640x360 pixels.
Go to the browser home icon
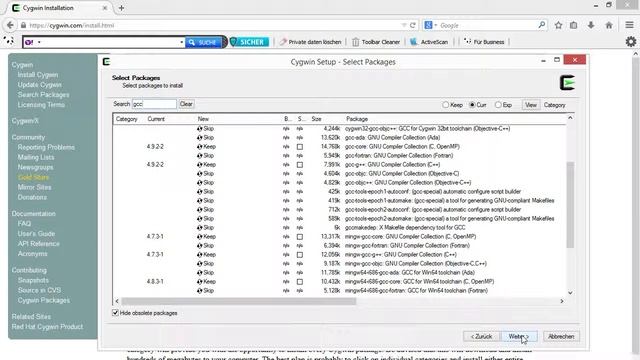point(609,25)
